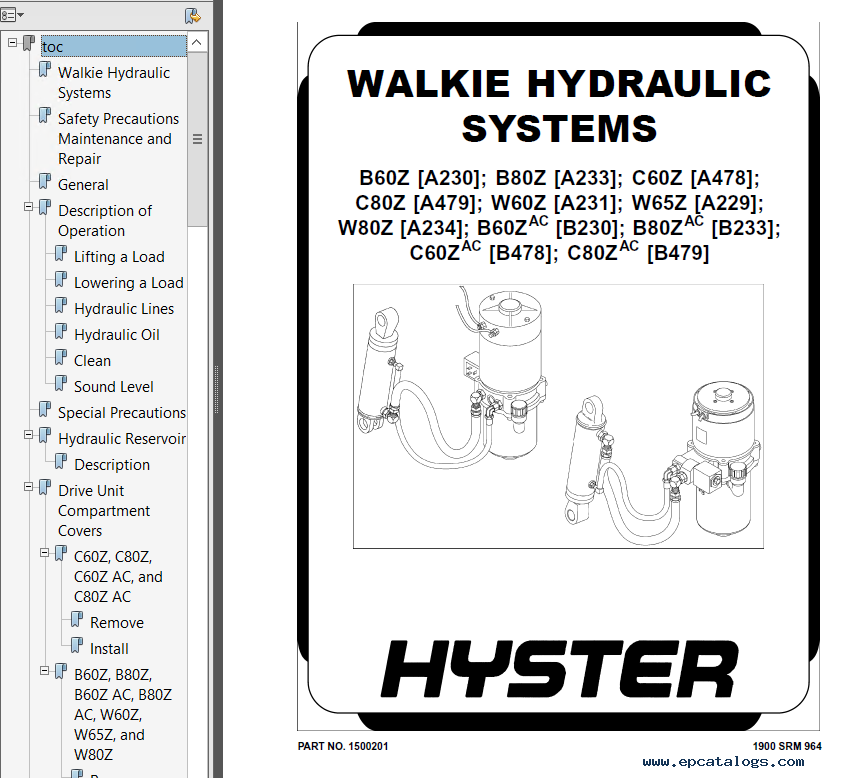Go to the Install bookmark

point(109,649)
